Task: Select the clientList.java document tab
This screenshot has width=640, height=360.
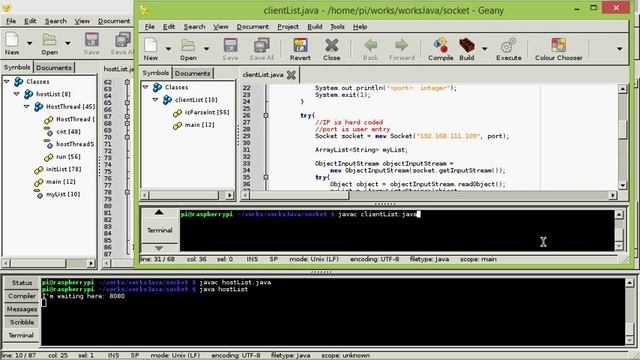Action: click(263, 75)
